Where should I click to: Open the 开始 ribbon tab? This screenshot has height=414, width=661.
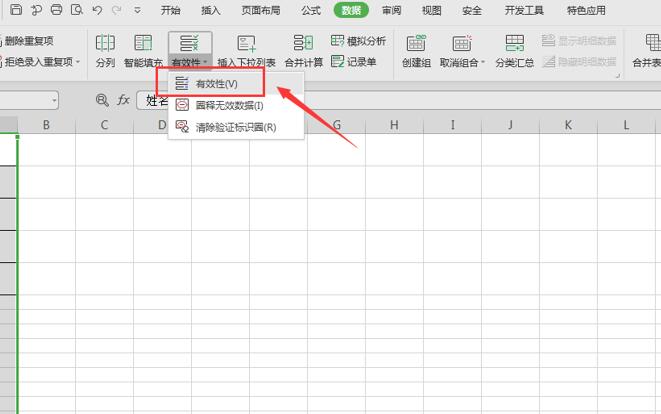[x=170, y=10]
